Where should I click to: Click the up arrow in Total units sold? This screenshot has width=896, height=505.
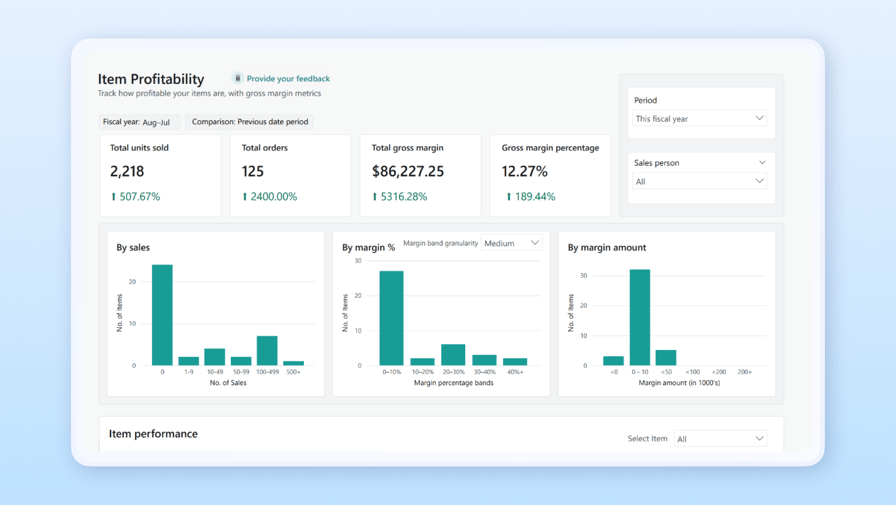pyautogui.click(x=114, y=197)
